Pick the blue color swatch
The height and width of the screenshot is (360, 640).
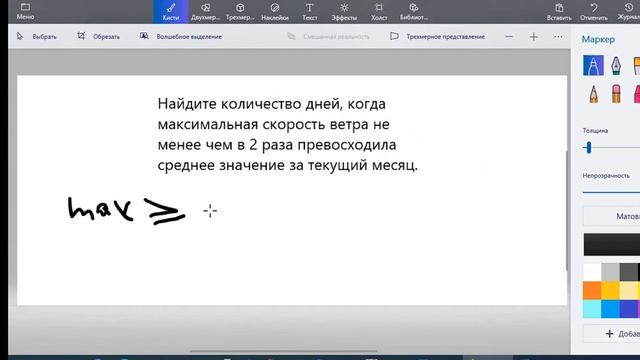pos(611,309)
